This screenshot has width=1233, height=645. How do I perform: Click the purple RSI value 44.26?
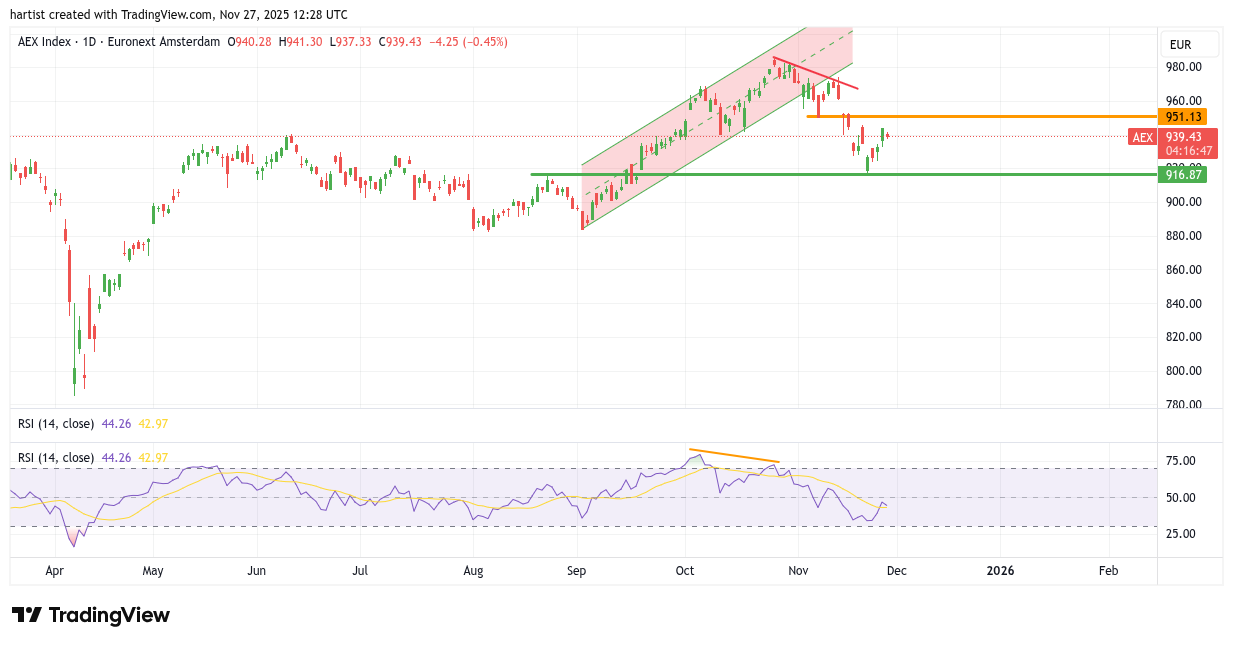[x=116, y=458]
